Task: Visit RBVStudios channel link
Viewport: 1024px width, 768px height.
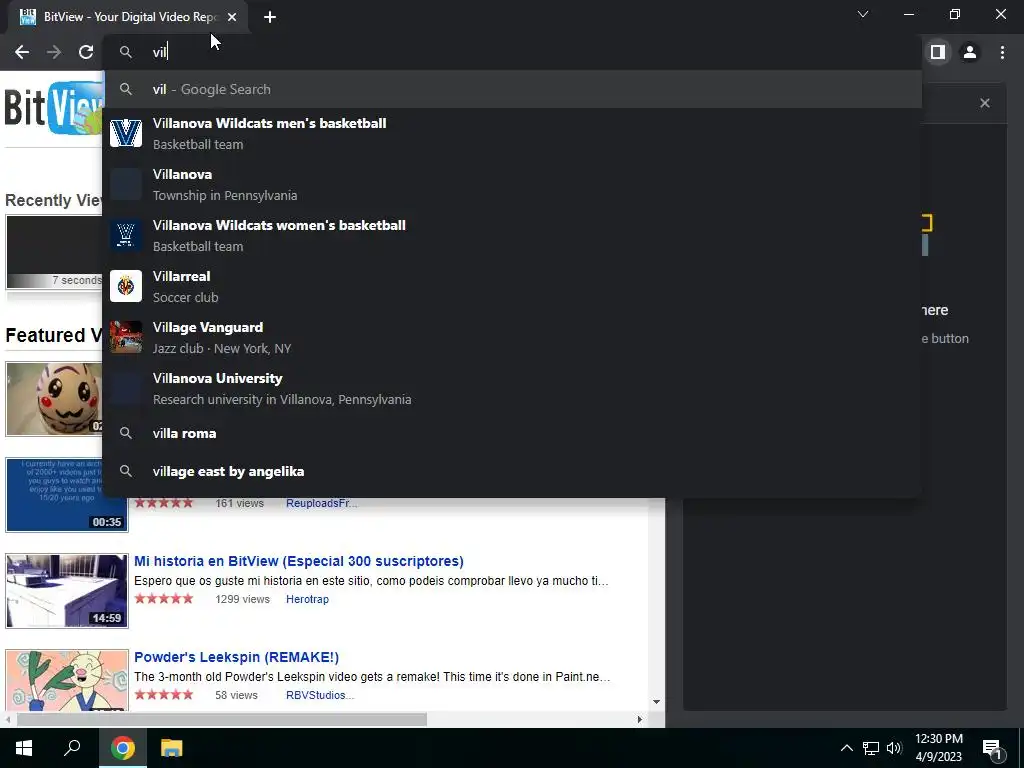Action: click(x=320, y=695)
